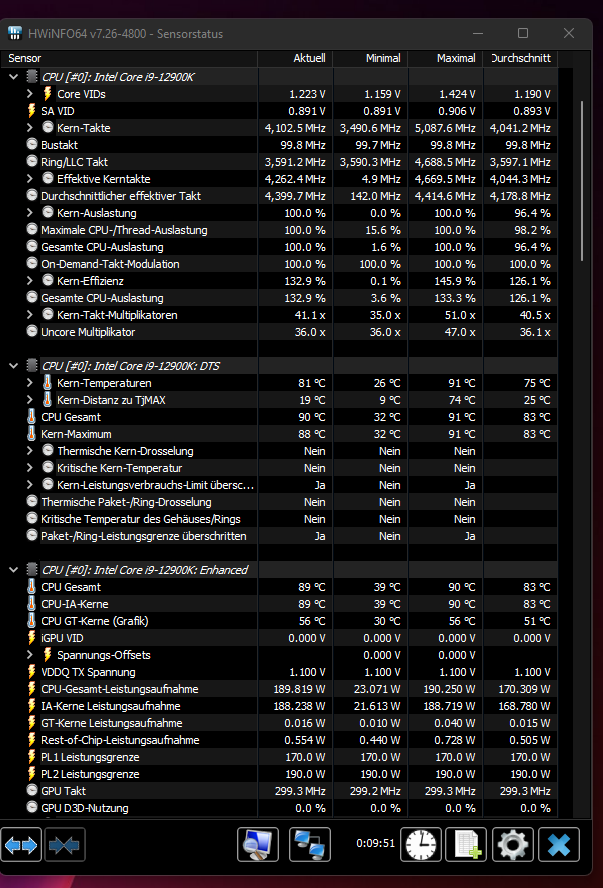Screen dimensions: 603x888
Task: Expand the Kern-Effizienz row
Action: (30, 280)
